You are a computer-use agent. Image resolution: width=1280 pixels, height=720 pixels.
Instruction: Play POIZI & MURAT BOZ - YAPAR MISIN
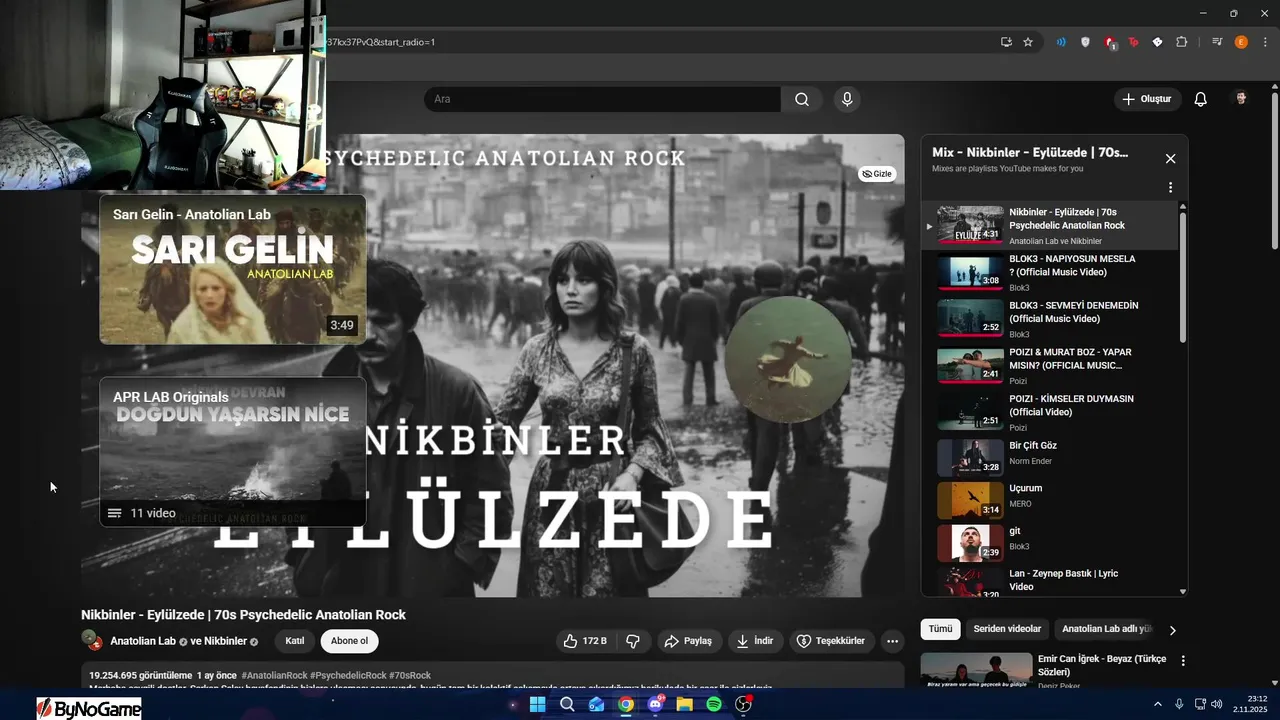1049,365
